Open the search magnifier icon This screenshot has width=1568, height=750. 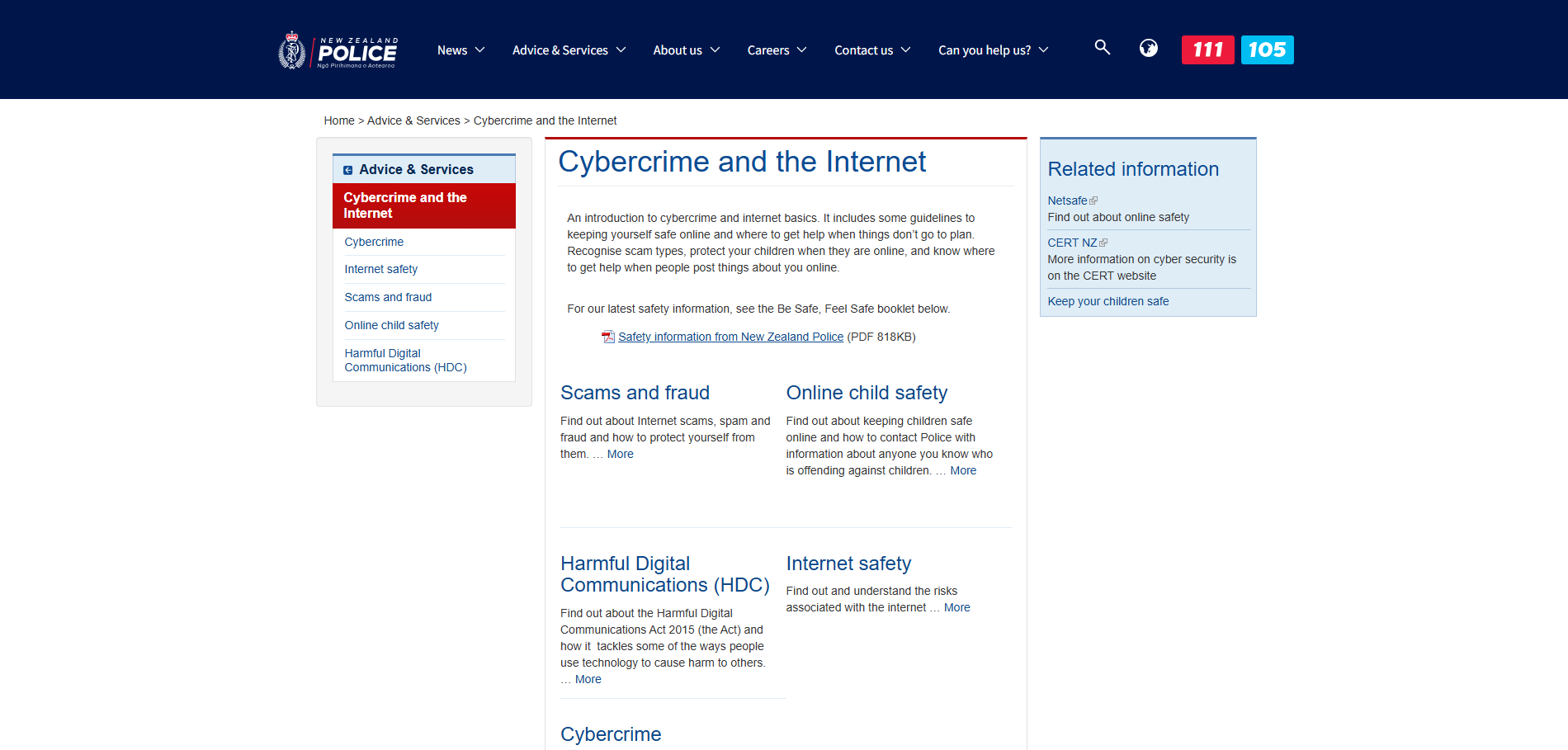[1102, 48]
